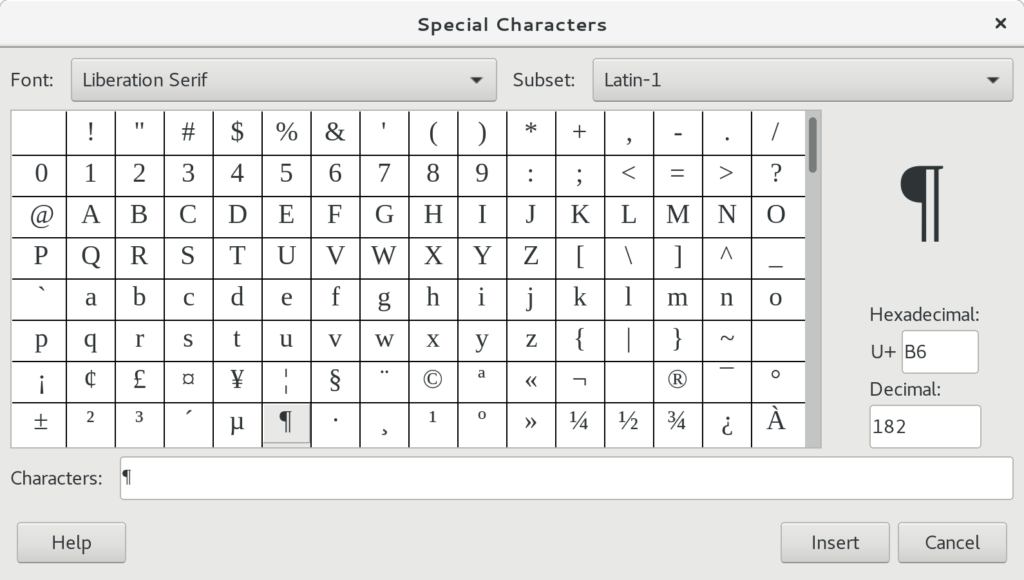The width and height of the screenshot is (1024, 580).
Task: Select the left curly brace { cell
Action: [580, 340]
